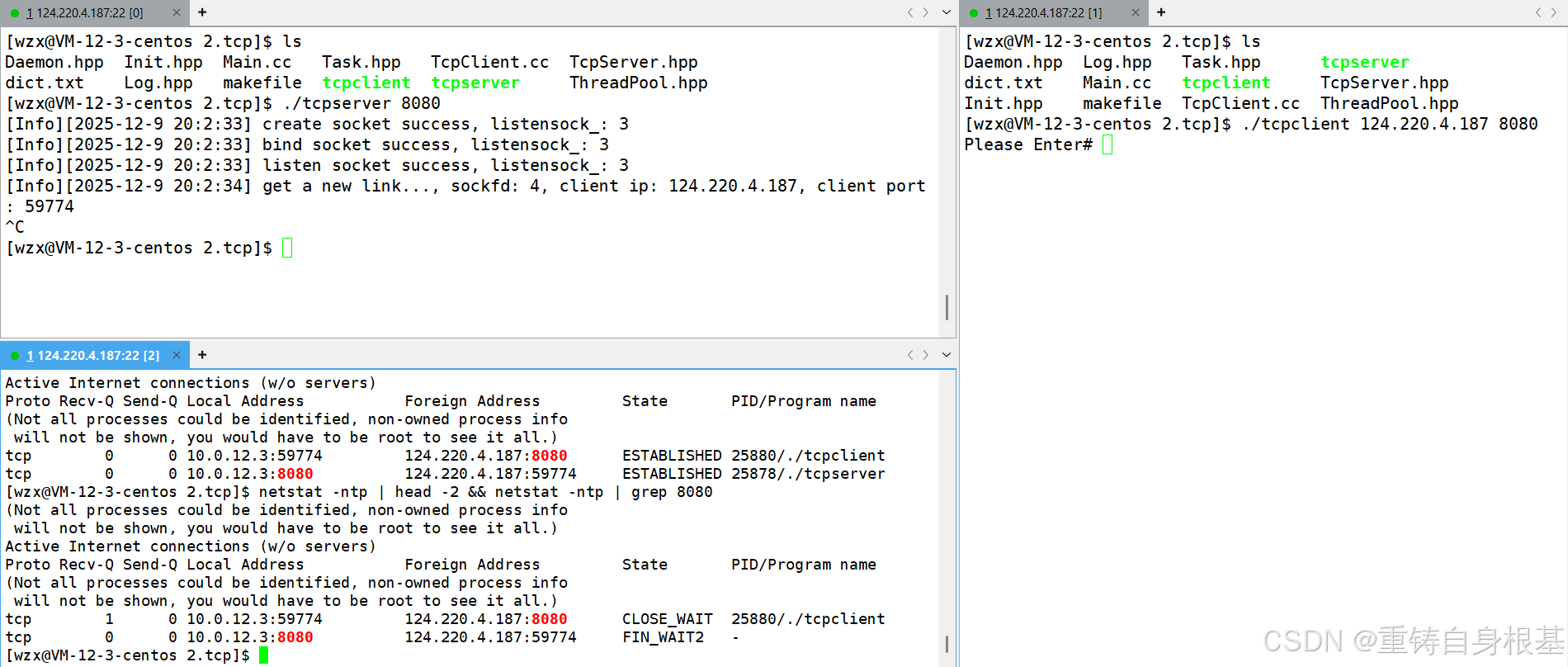Image resolution: width=1568 pixels, height=667 pixels.
Task: Click './tcpclient 124.220.4.187 8080' command
Action: coord(1390,124)
